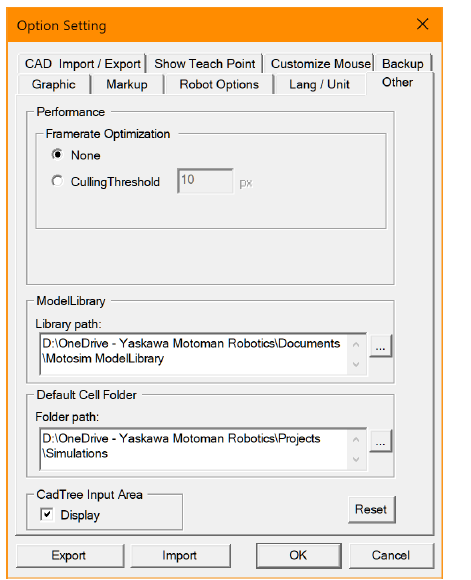Toggle the CadTree Input Area Display checkbox

tap(47, 514)
